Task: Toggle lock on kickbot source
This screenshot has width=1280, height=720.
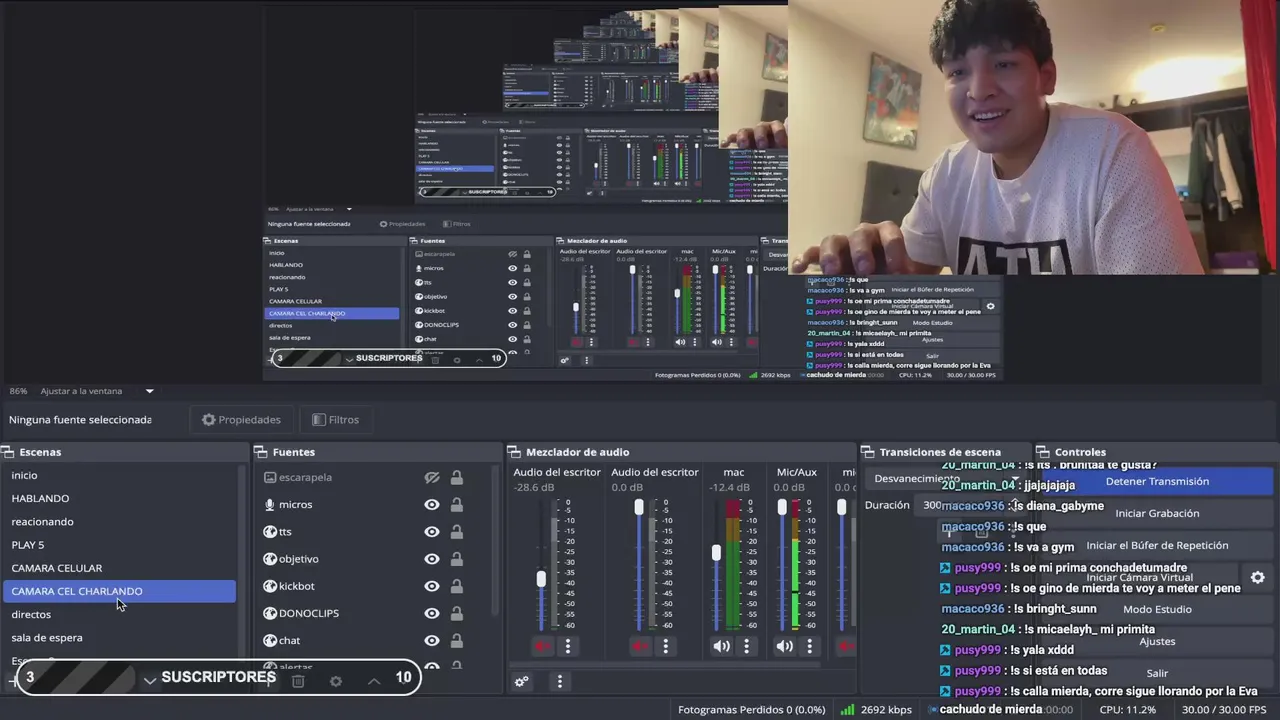Action: 457,586
